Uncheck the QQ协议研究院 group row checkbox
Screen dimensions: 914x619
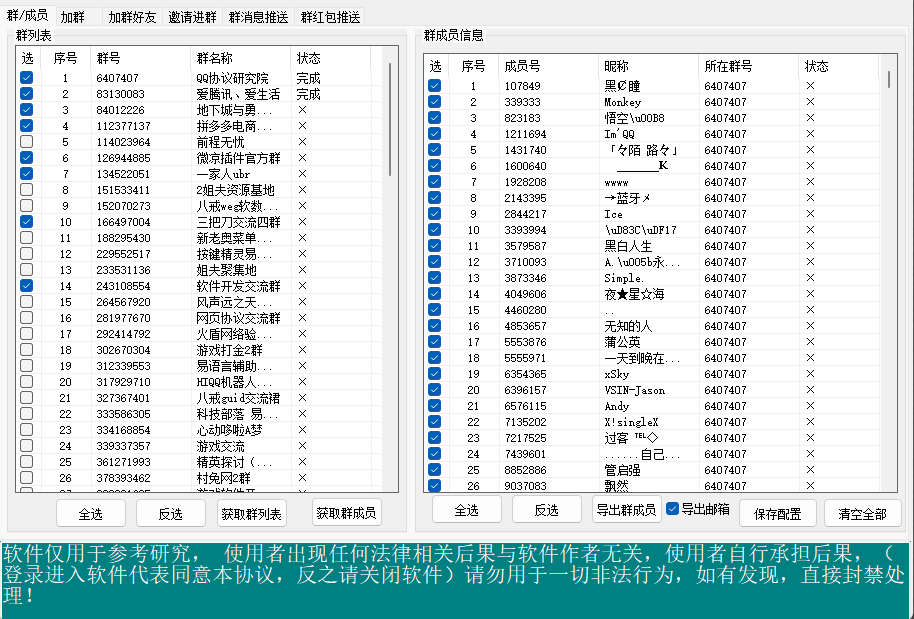[x=27, y=78]
